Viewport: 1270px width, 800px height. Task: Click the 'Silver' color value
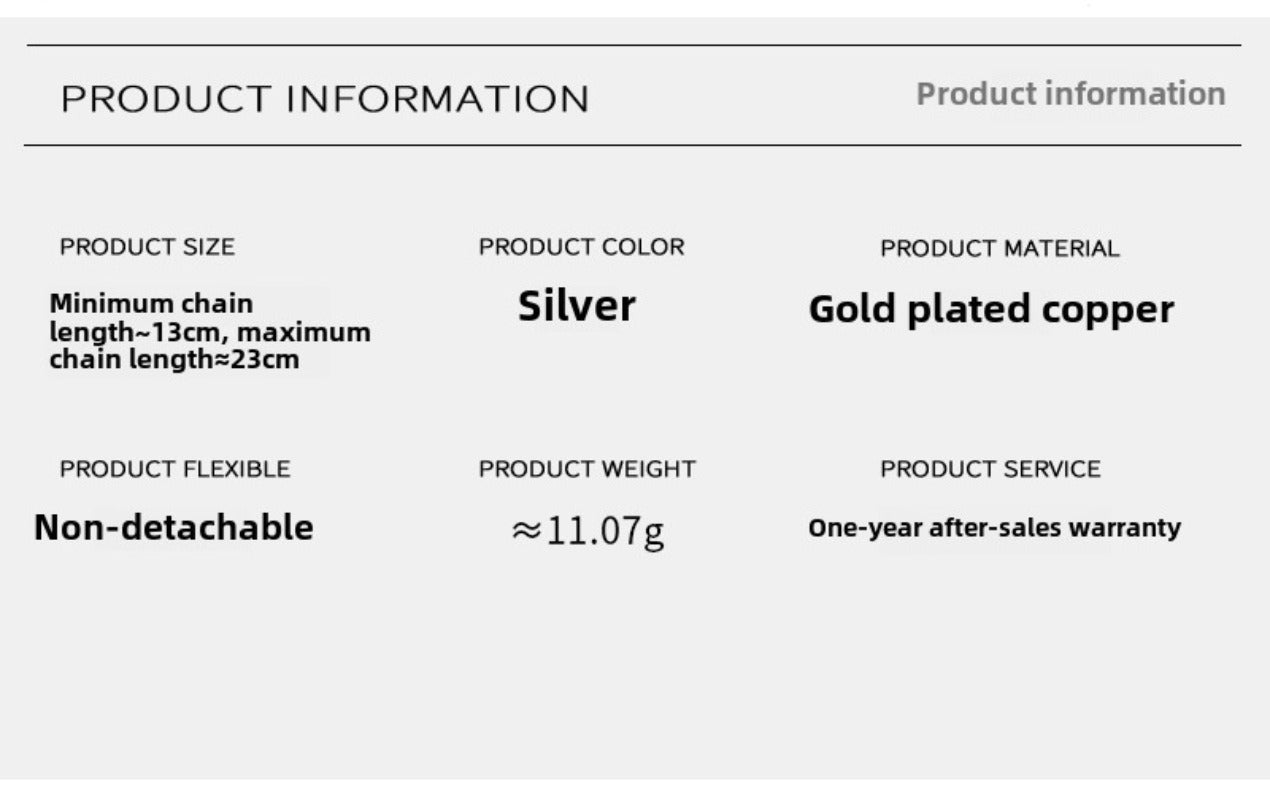(x=576, y=306)
